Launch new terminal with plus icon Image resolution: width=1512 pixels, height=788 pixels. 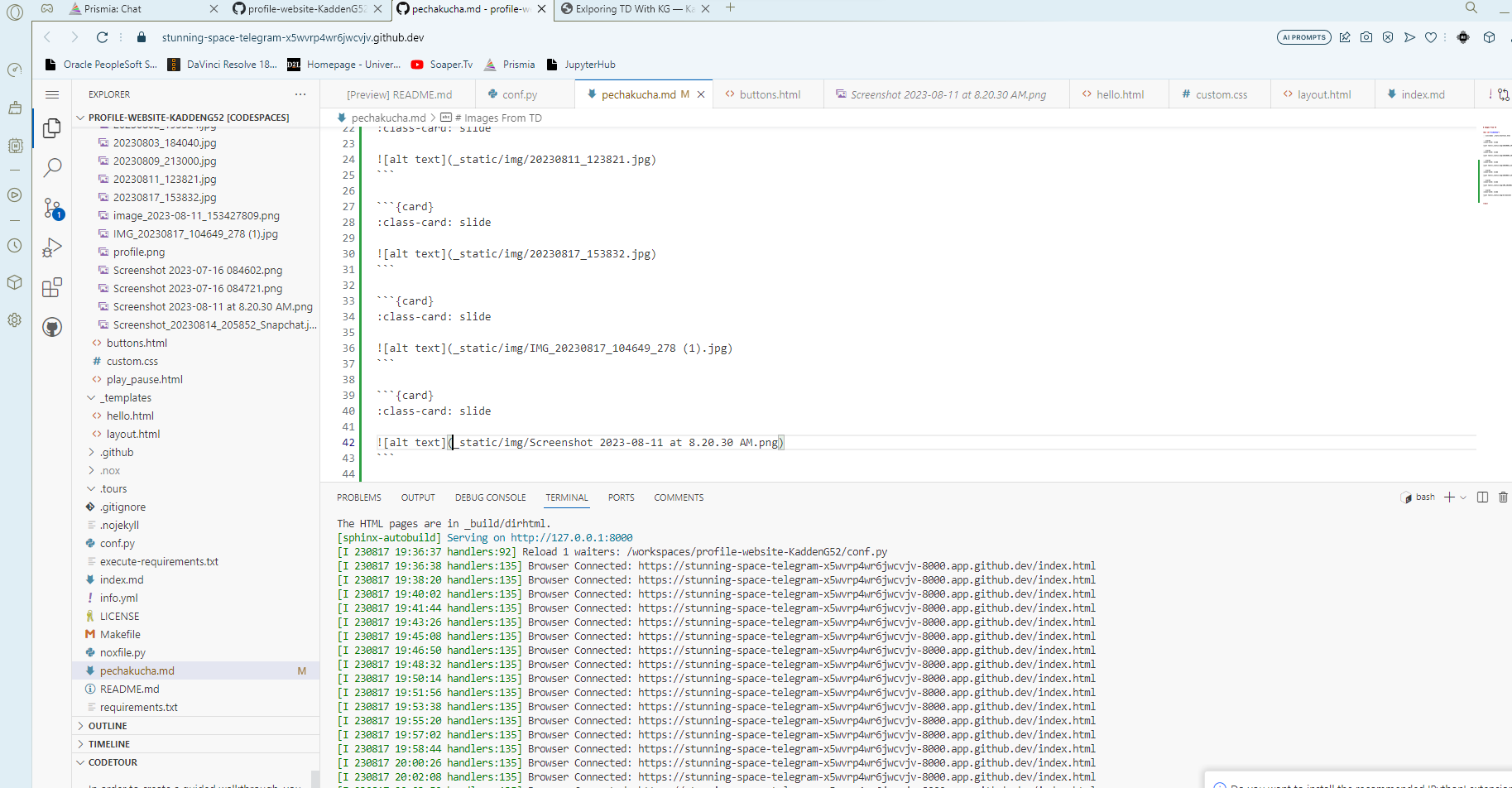(1449, 497)
